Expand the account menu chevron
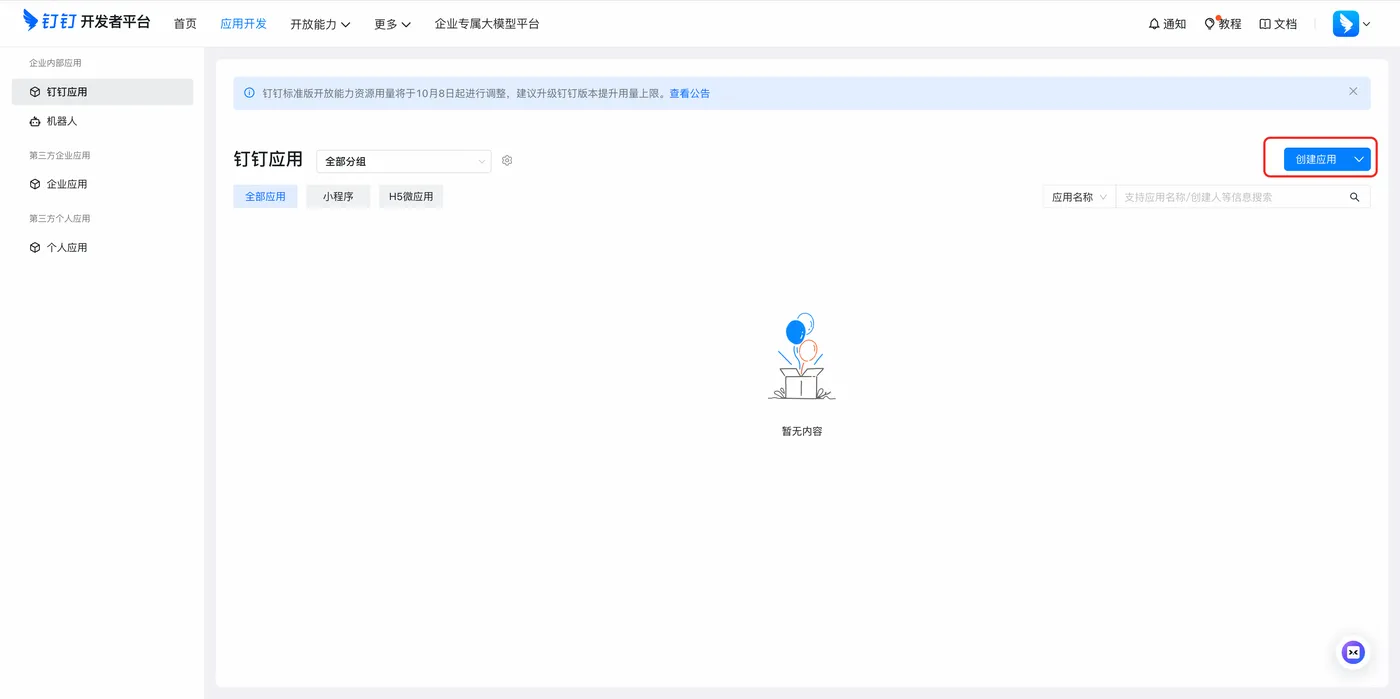 [x=1367, y=24]
